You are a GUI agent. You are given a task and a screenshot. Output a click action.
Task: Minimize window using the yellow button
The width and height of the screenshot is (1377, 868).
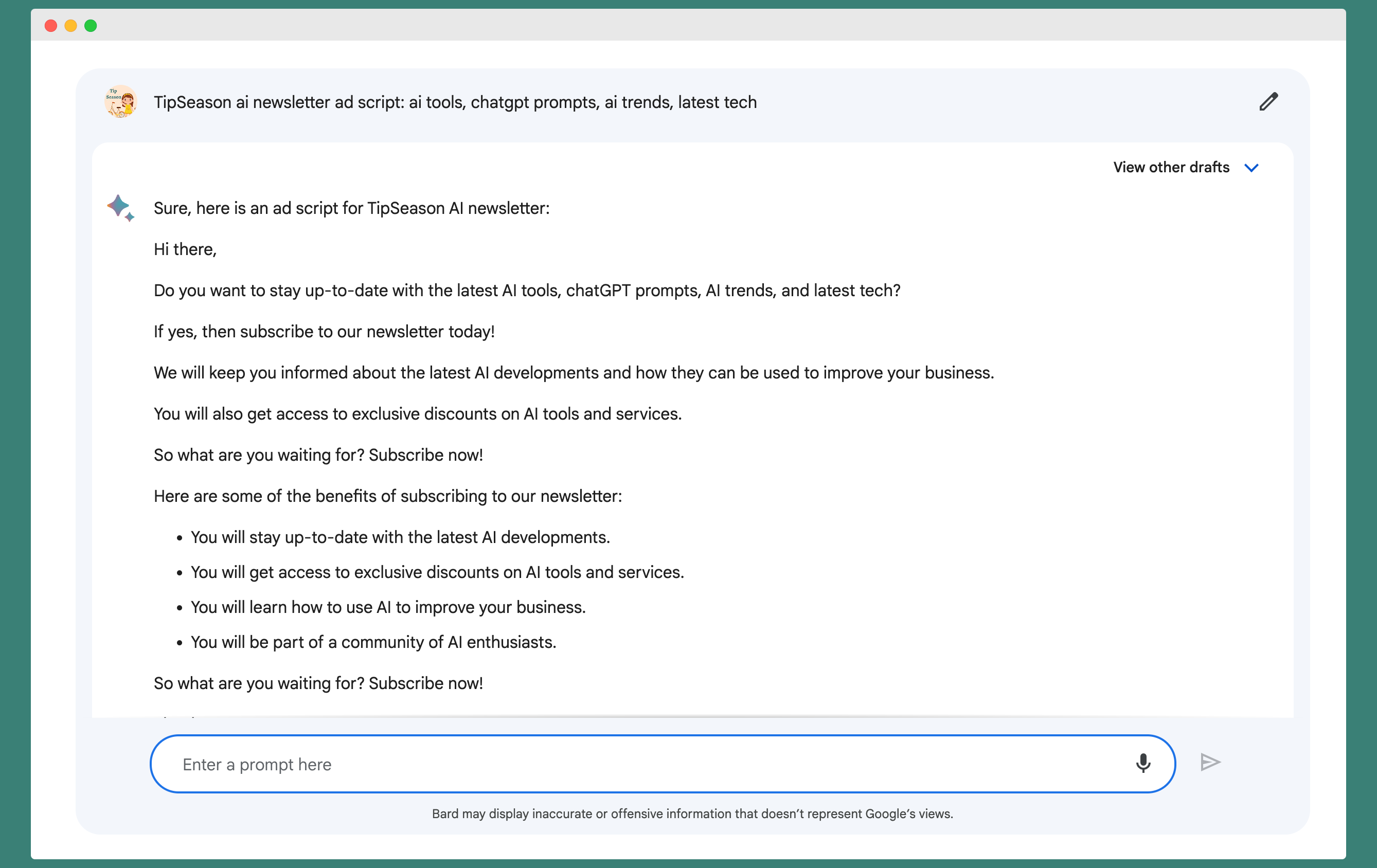pyautogui.click(x=71, y=26)
